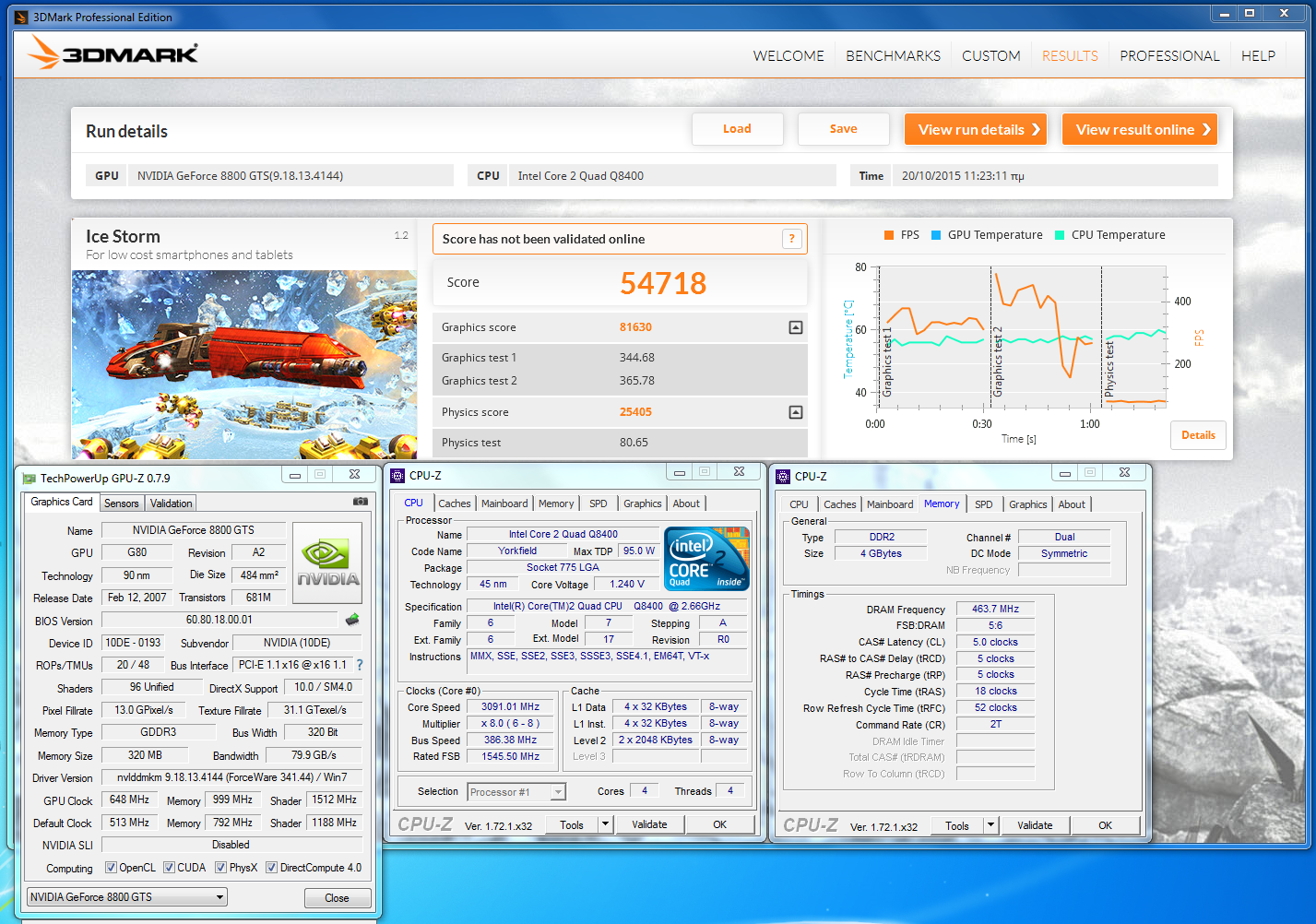Screen dimensions: 1316x924
Task: Toggle the CUDA checkbox in GPU-Z
Action: [x=169, y=868]
